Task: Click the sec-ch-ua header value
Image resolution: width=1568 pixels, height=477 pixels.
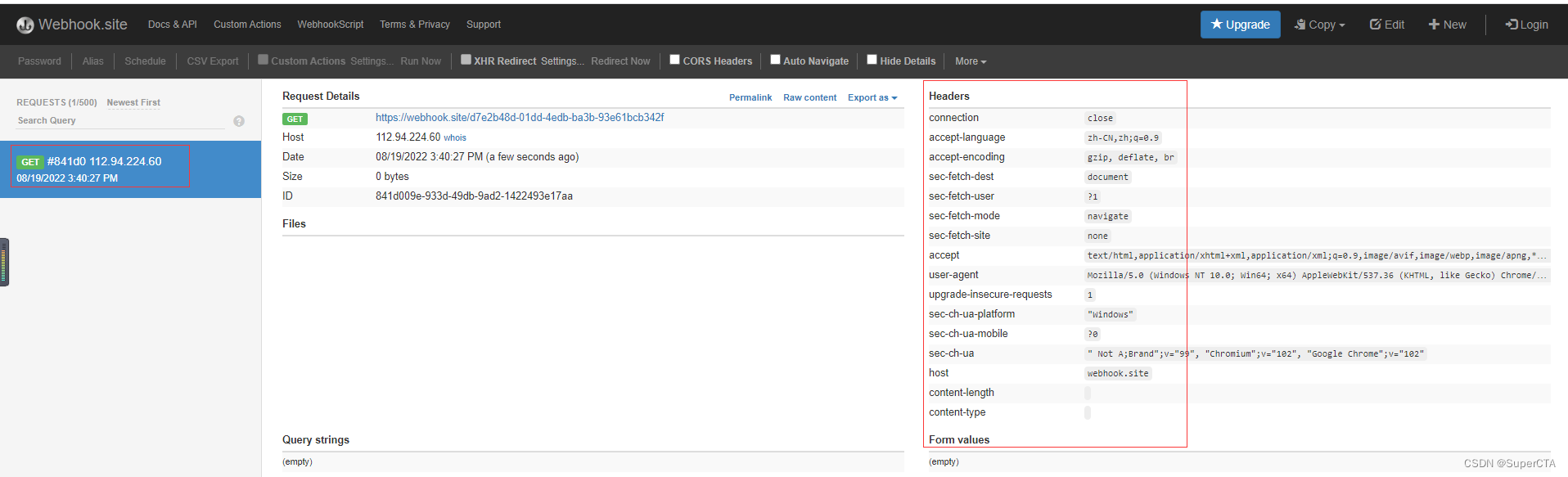Action: coord(1255,354)
